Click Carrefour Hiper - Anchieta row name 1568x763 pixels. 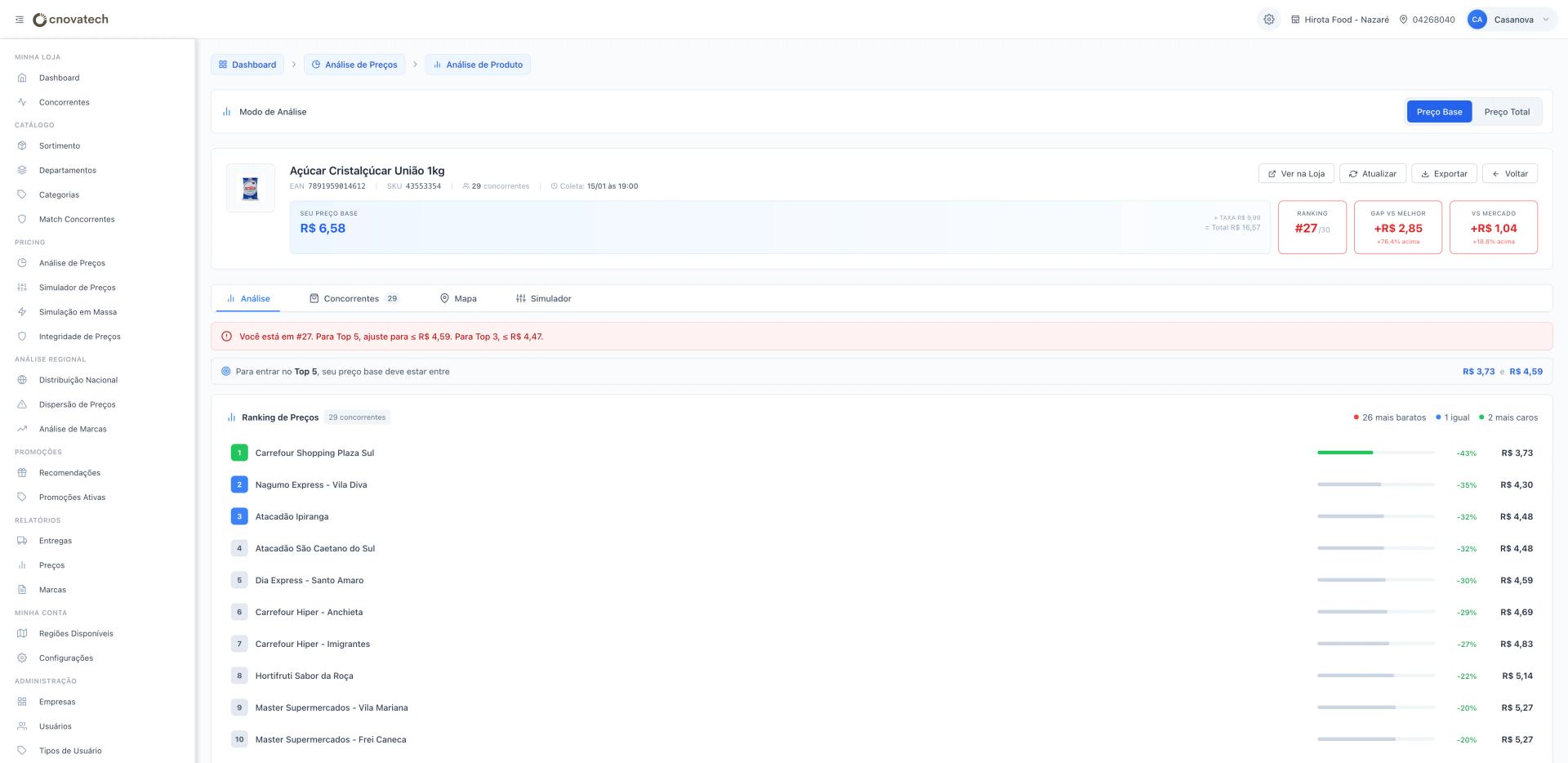point(309,613)
